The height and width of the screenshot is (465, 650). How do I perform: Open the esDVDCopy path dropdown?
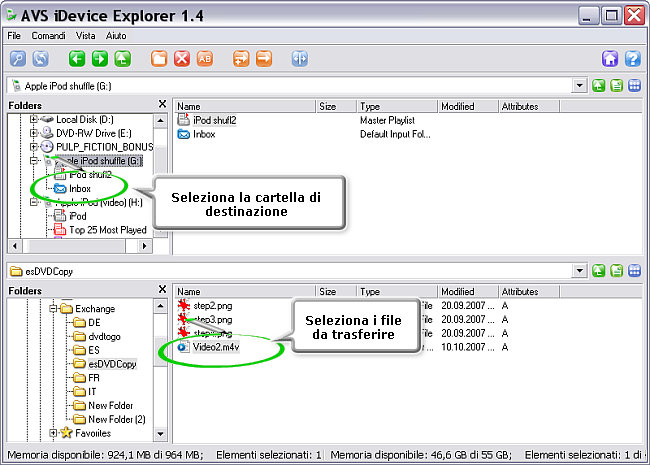point(579,271)
